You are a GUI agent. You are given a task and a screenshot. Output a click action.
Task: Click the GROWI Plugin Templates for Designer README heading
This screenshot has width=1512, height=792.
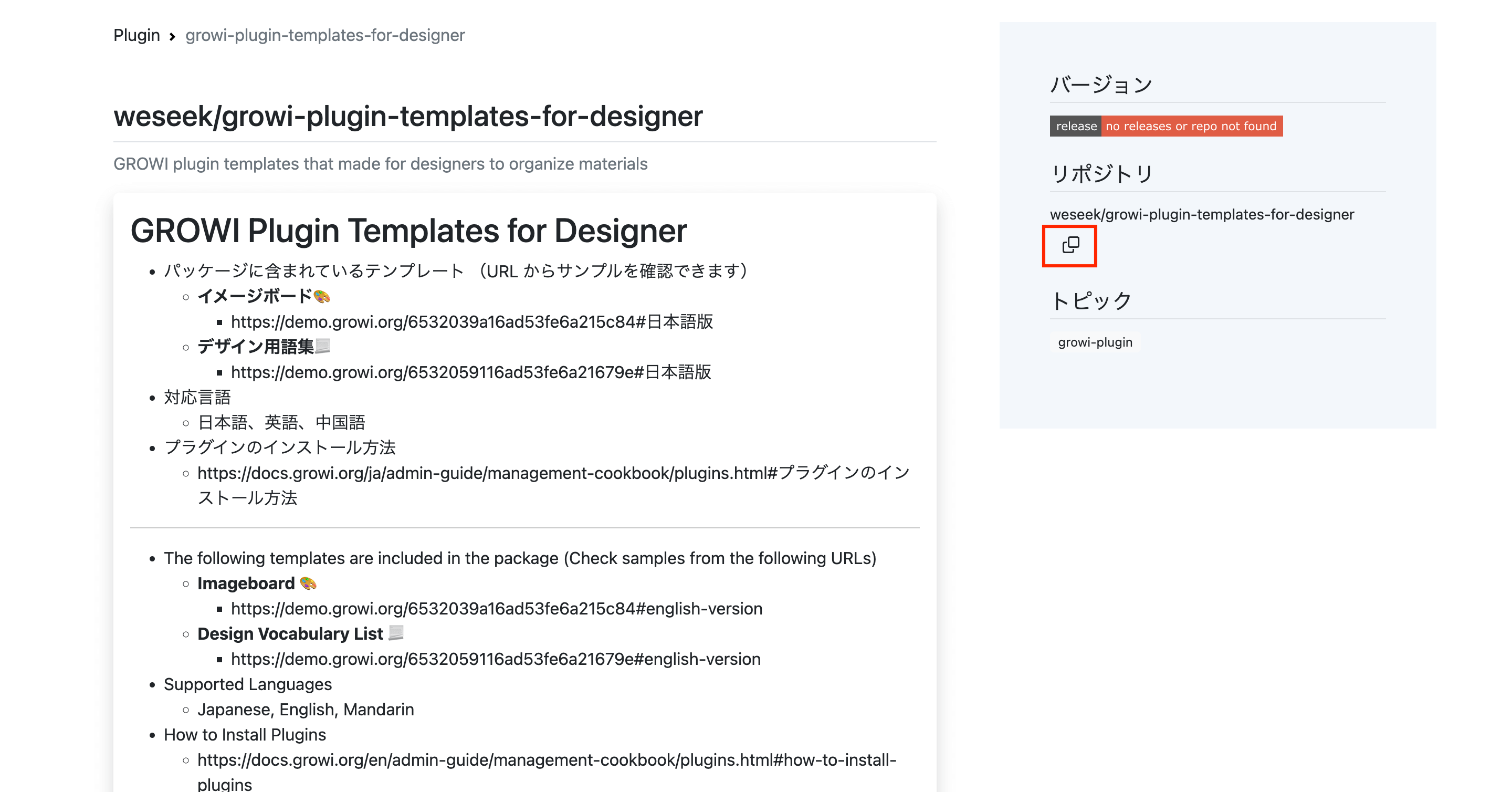click(408, 230)
